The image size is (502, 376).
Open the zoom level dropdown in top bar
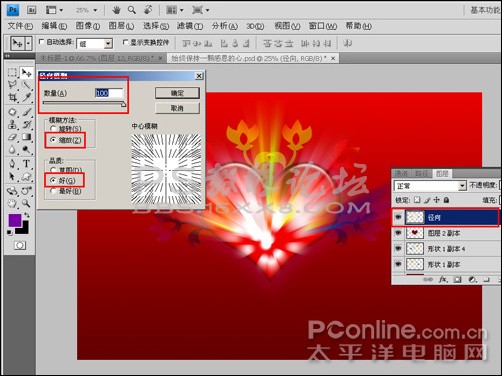point(86,10)
